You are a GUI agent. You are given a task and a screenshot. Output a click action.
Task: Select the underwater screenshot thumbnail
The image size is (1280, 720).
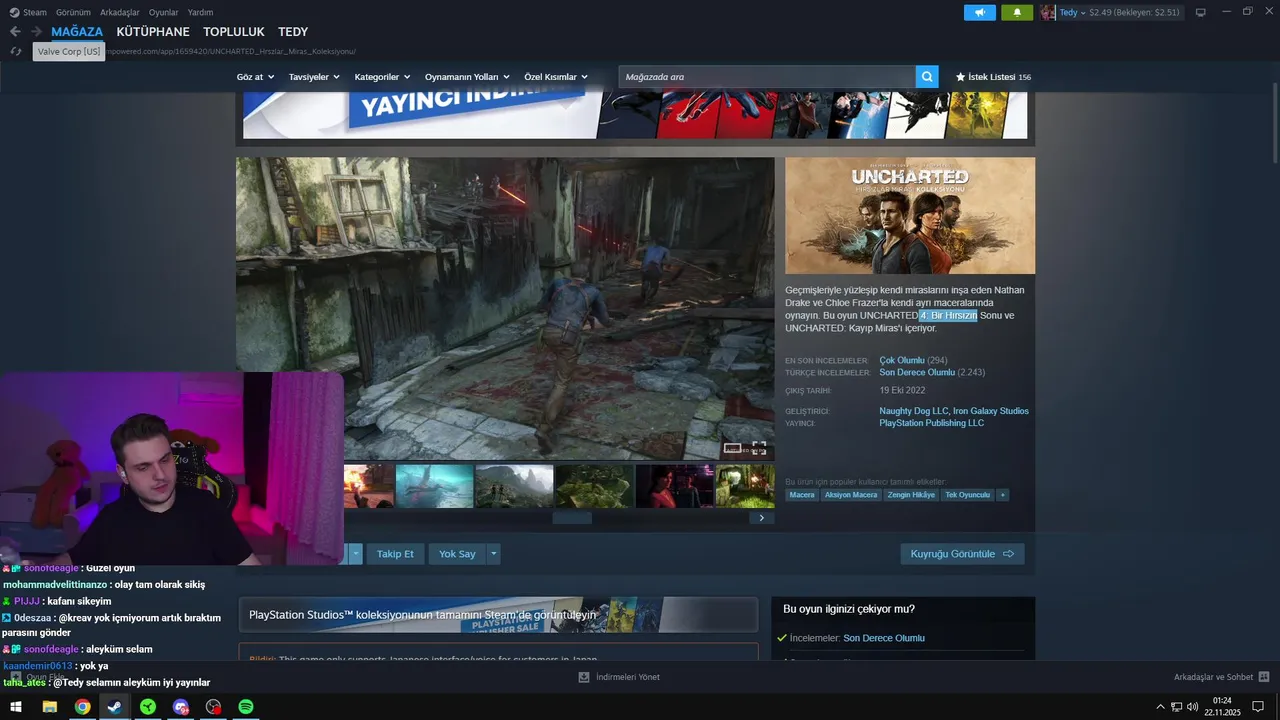point(434,486)
